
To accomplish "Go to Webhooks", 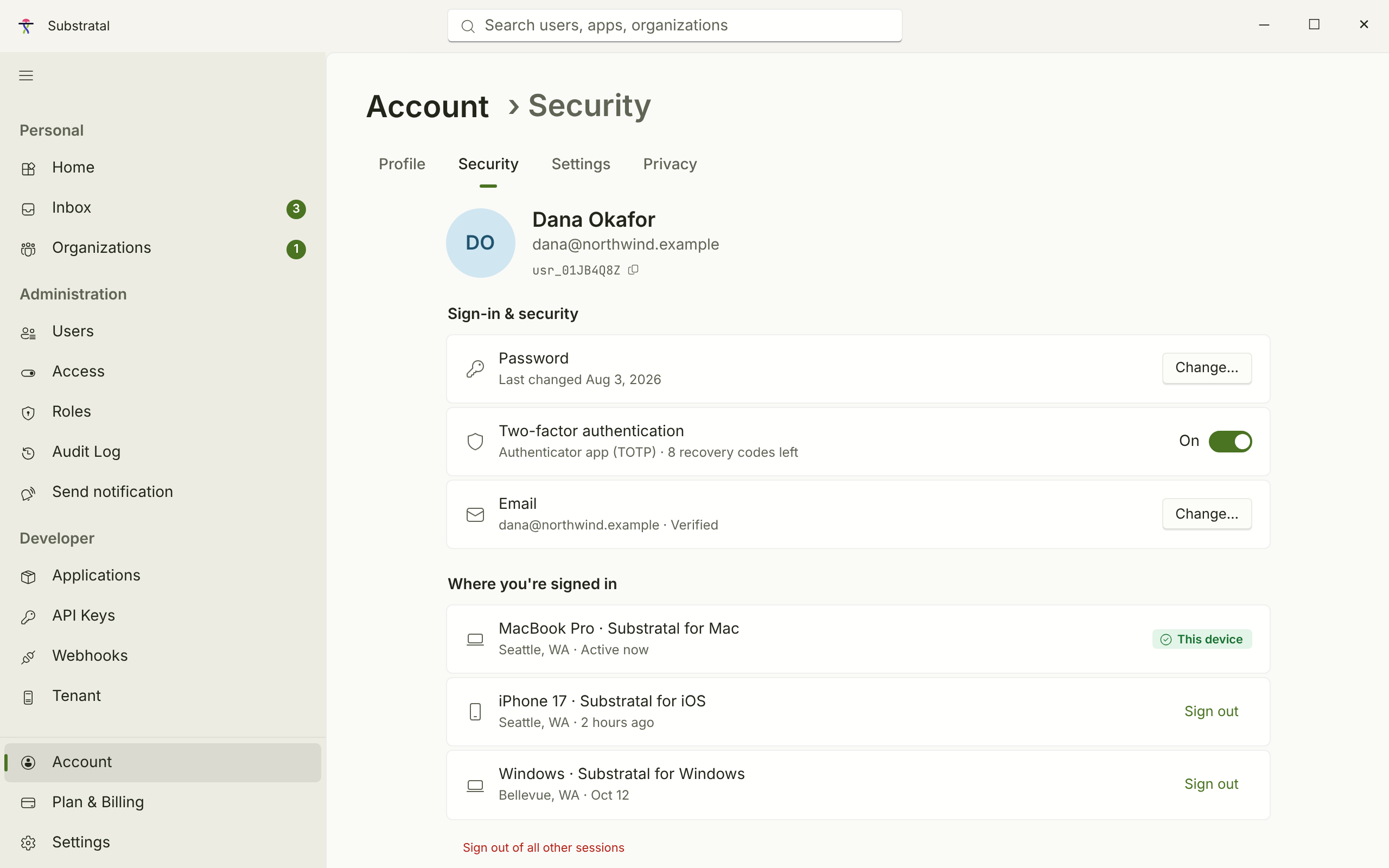I will (162, 656).
